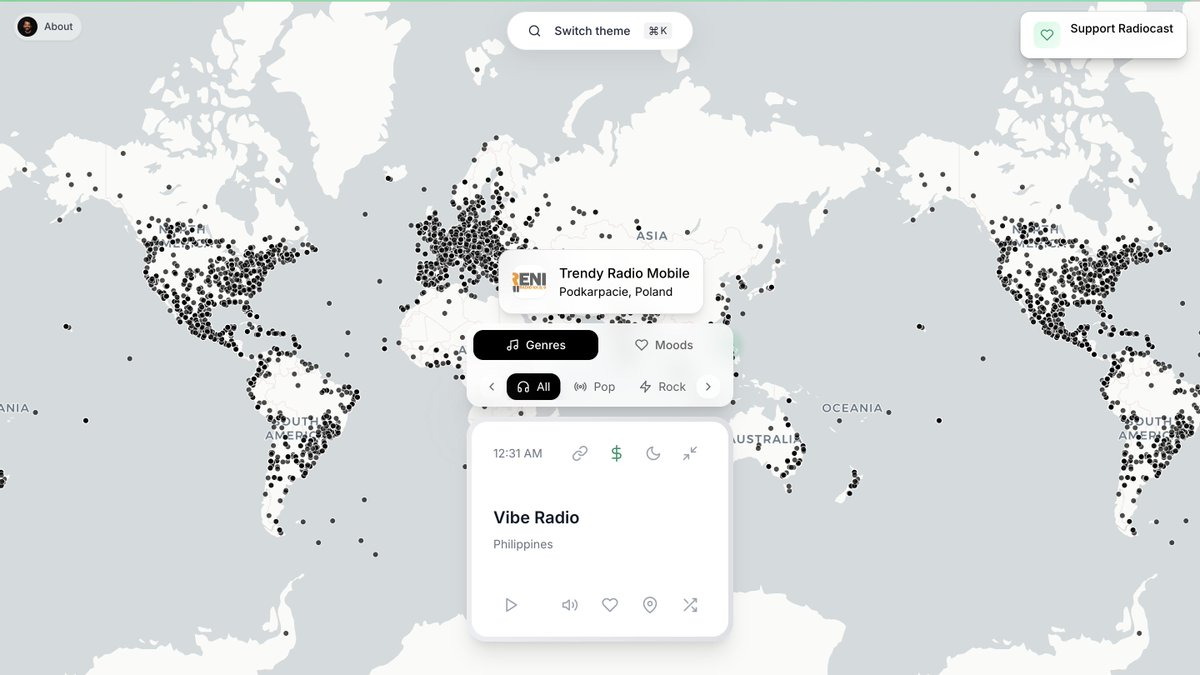Toggle the Genres filter
The image size is (1200, 675).
point(535,344)
